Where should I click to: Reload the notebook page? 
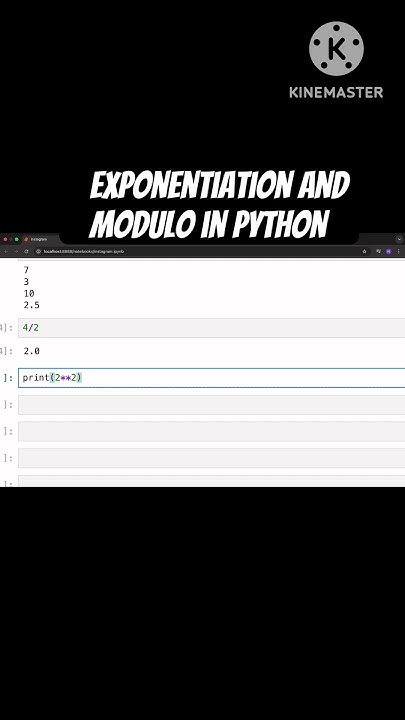(26, 252)
